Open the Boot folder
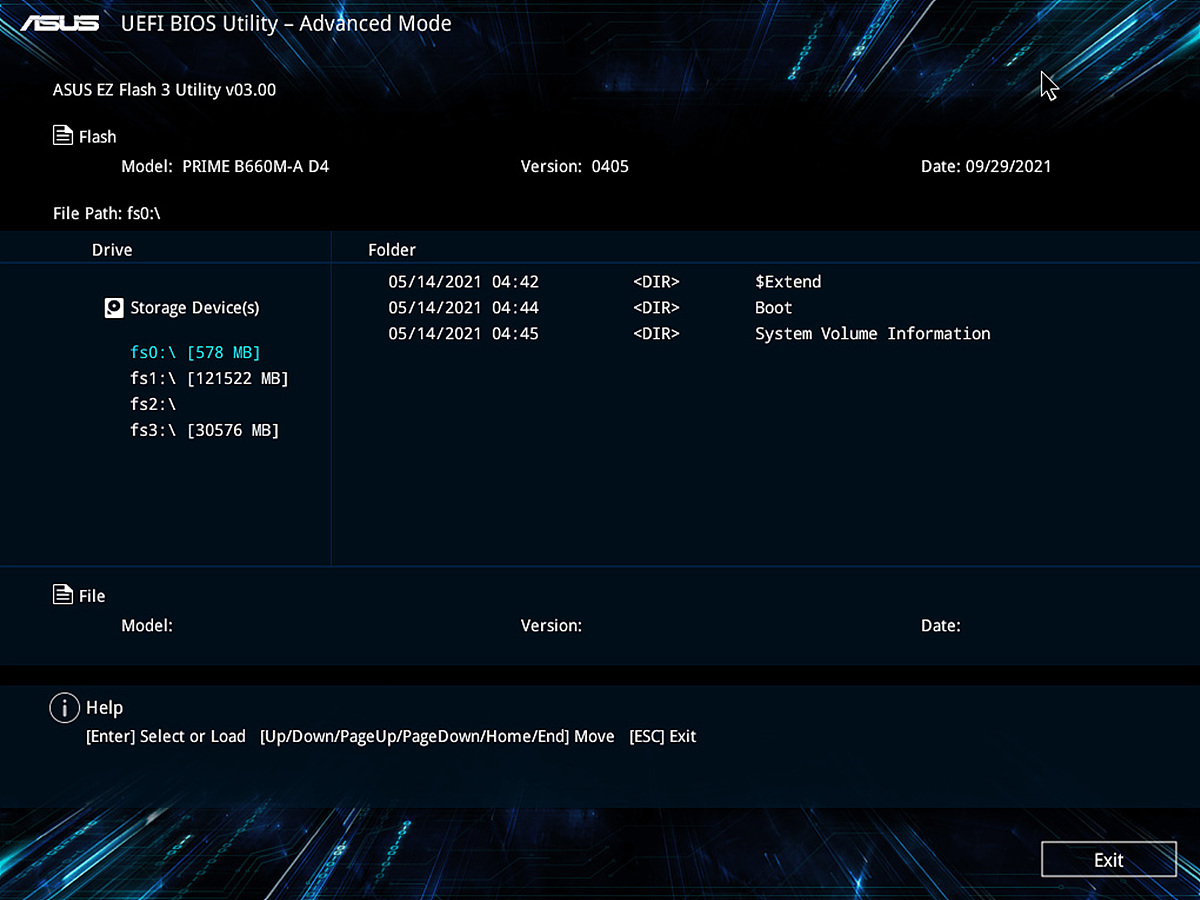 click(x=773, y=308)
